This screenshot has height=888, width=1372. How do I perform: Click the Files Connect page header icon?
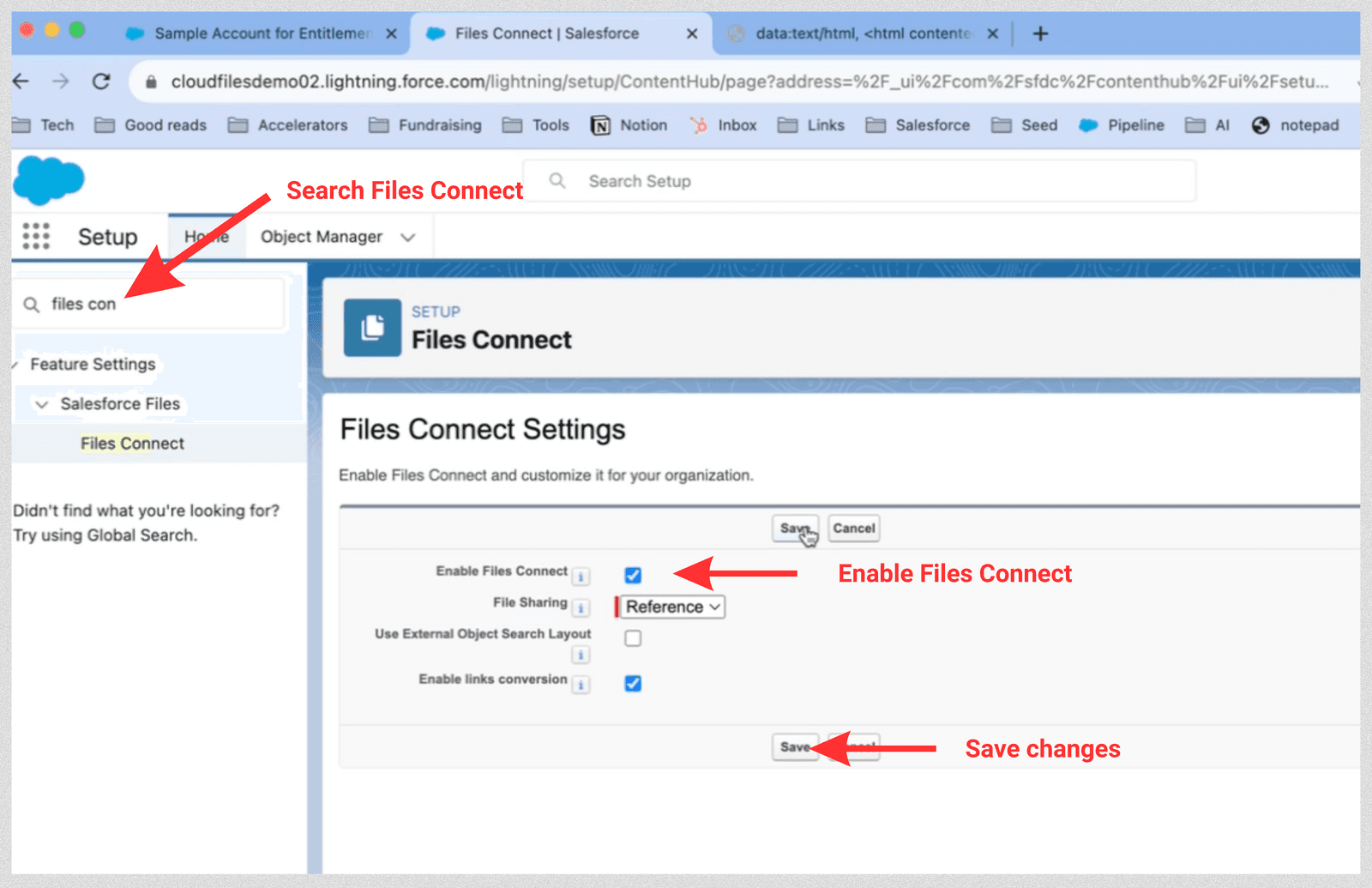[371, 327]
